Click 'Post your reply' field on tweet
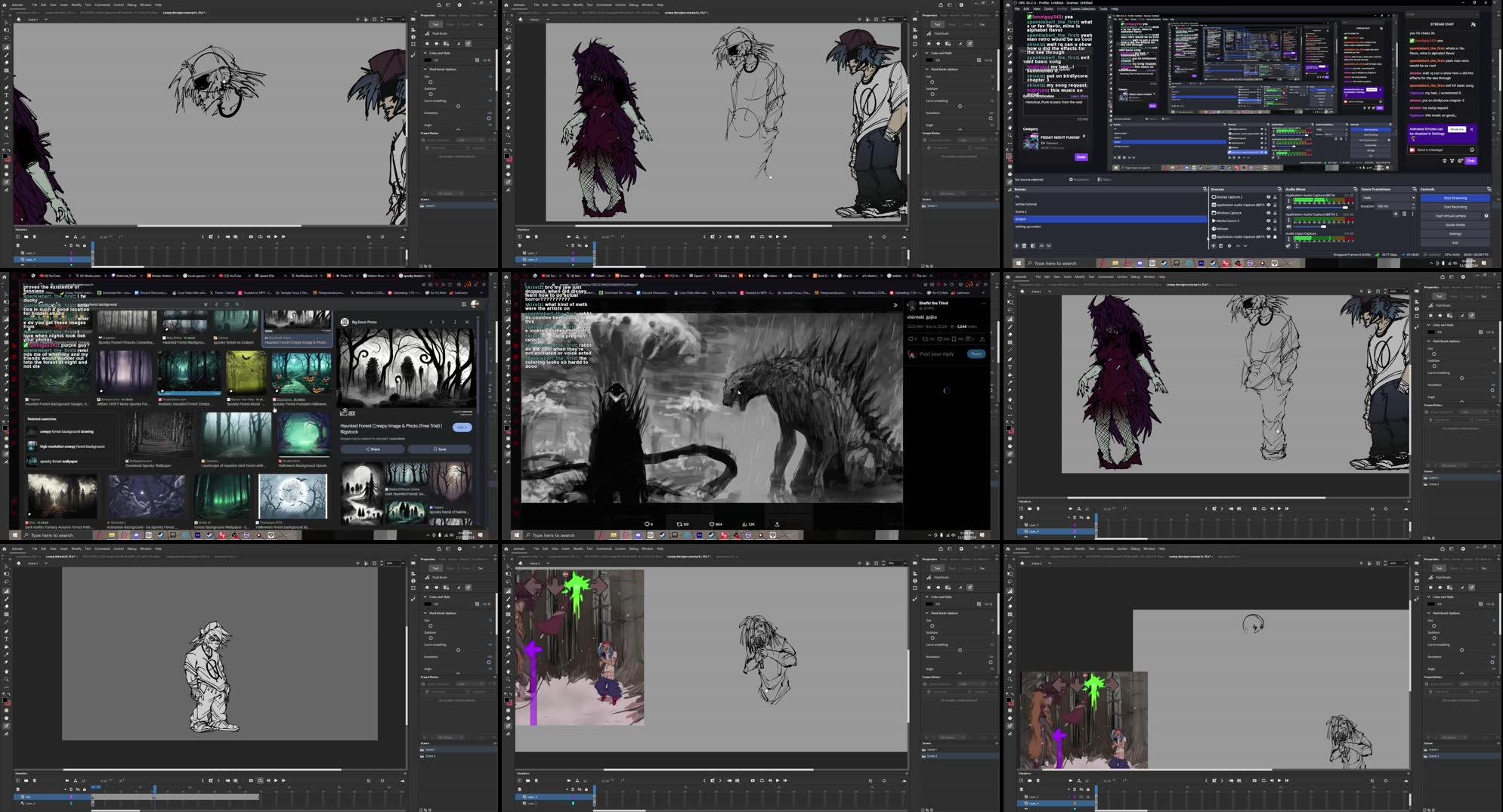Image resolution: width=1503 pixels, height=812 pixels. [937, 354]
